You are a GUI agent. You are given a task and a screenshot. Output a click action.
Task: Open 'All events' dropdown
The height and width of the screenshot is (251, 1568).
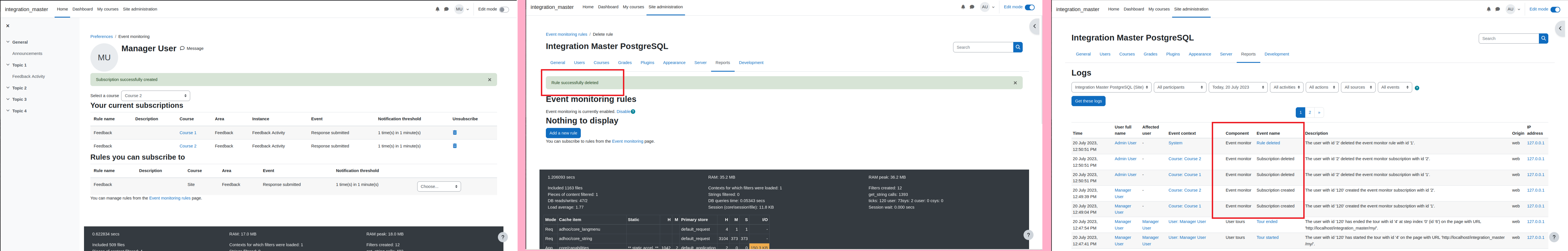click(x=1394, y=88)
